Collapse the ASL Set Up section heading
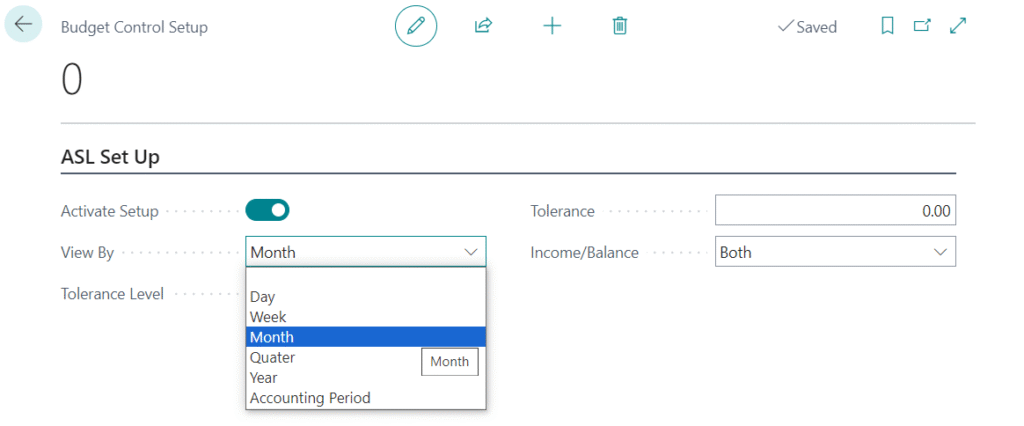 click(x=110, y=156)
